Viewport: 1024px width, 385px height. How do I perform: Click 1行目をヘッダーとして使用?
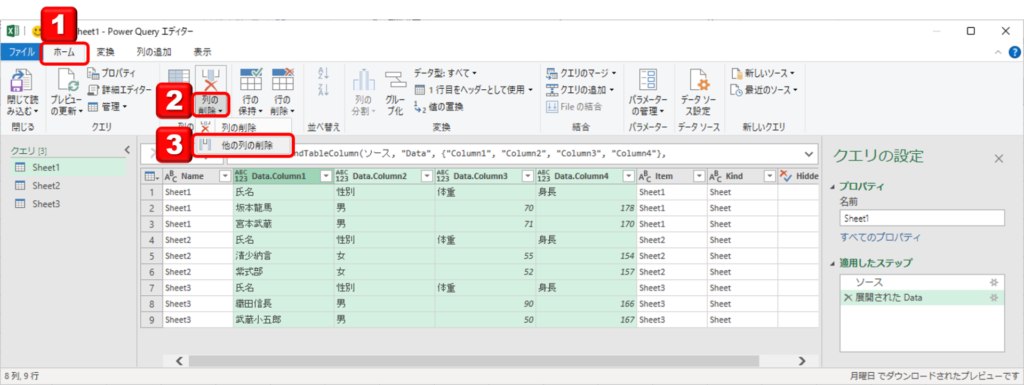[473, 89]
